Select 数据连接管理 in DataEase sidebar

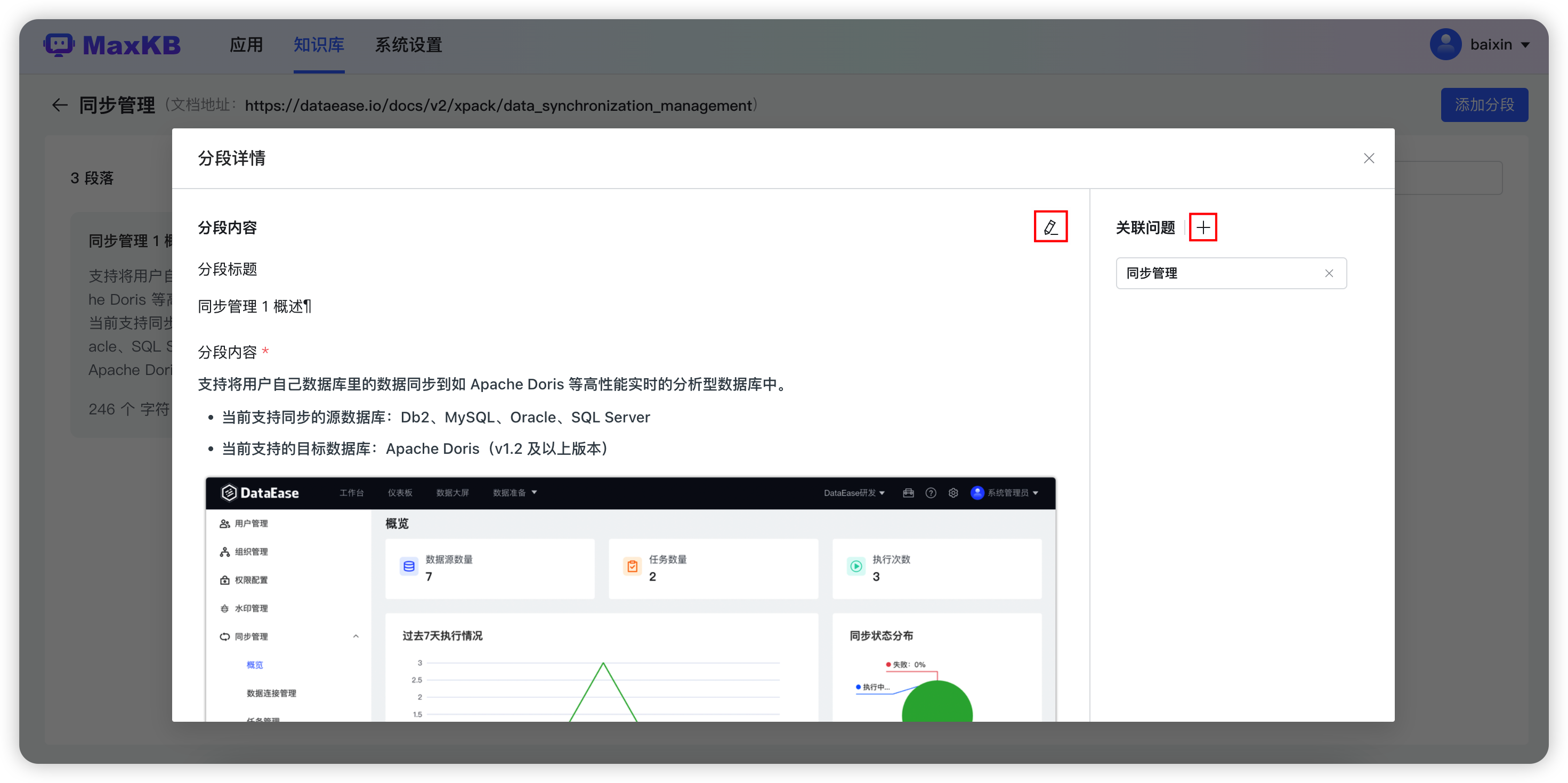pyautogui.click(x=271, y=692)
